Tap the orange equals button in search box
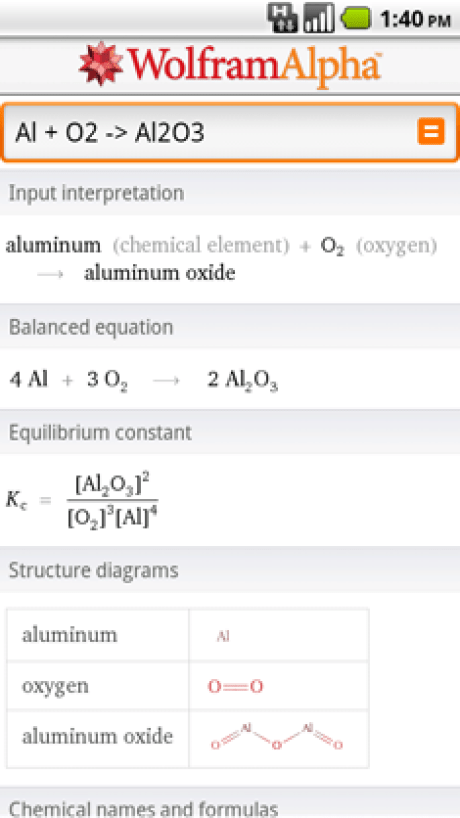Image resolution: width=460 pixels, height=818 pixels. 431,131
